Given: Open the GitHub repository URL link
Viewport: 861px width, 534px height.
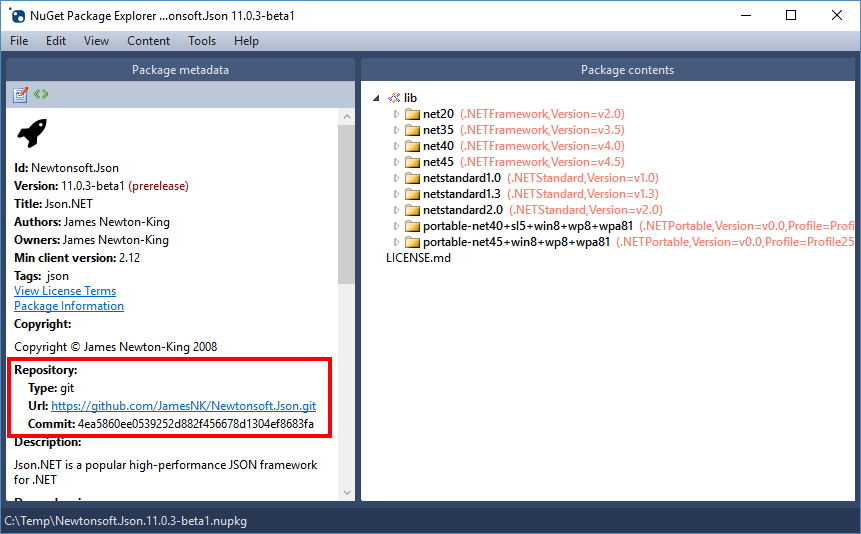Looking at the screenshot, I should click(183, 406).
